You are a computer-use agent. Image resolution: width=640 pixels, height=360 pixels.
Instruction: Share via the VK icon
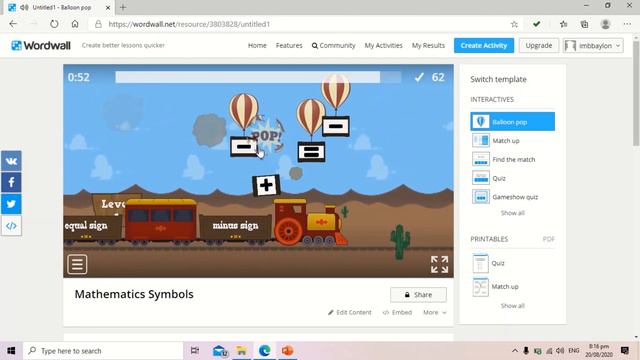11,161
